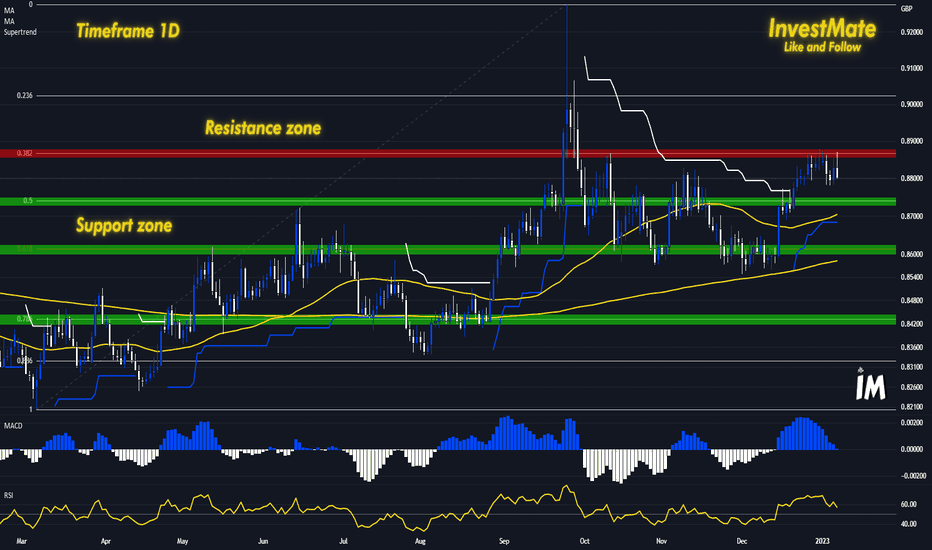Click the 'Like and Follow' text
The image size is (932, 550).
pos(822,47)
